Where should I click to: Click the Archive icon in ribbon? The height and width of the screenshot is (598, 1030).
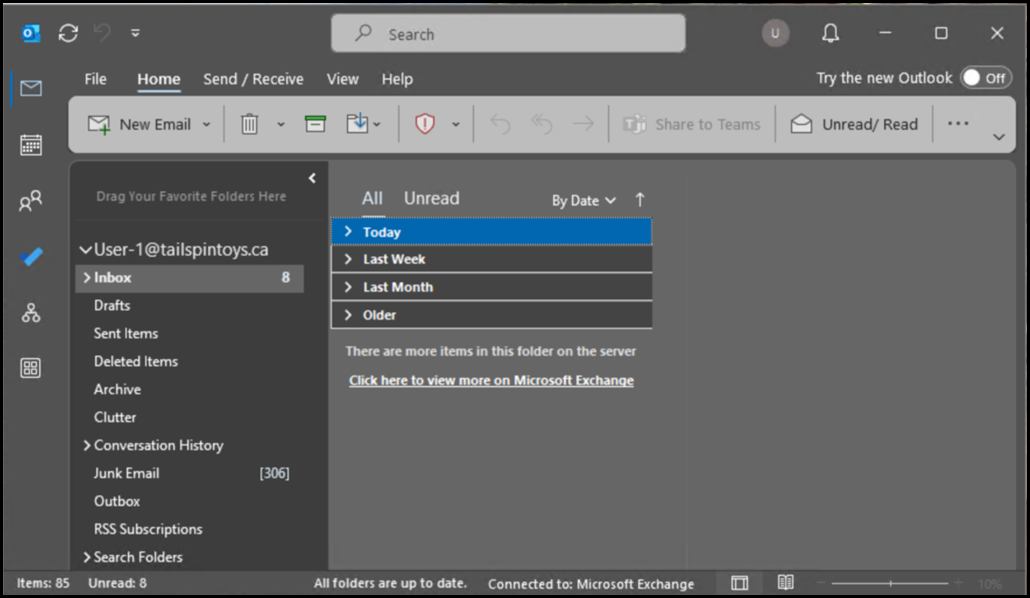[x=315, y=124]
